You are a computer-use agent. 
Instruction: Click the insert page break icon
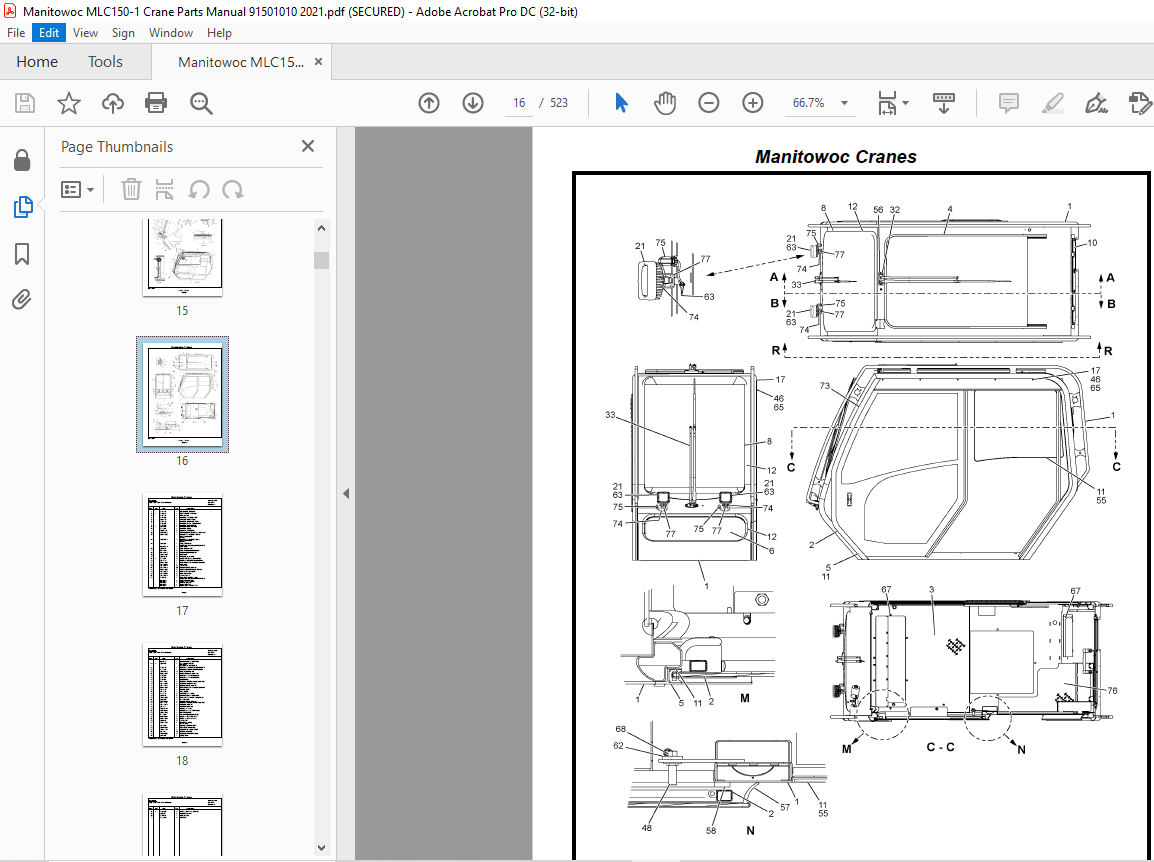(164, 189)
